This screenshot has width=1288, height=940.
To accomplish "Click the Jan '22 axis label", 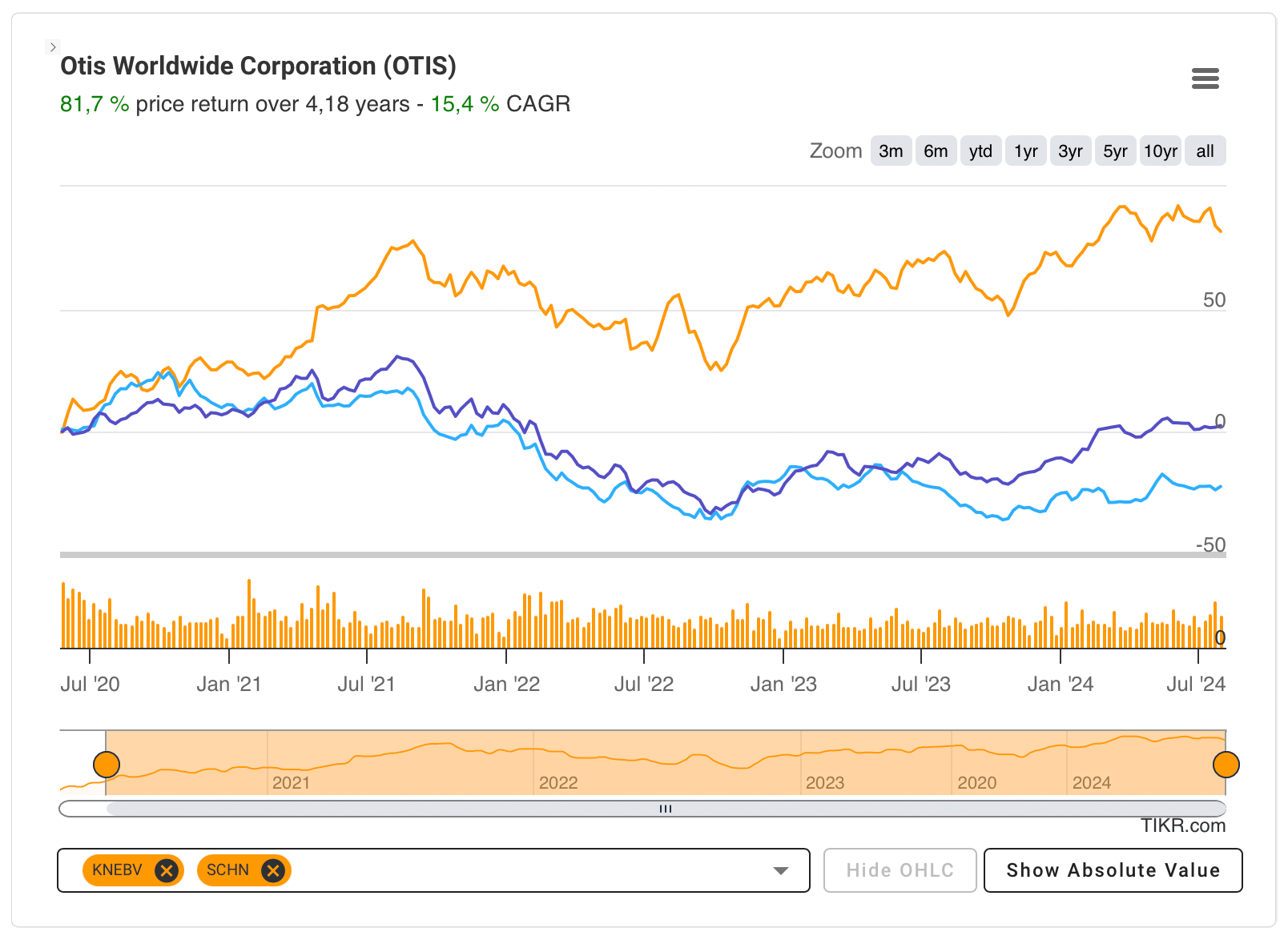I will 506,685.
